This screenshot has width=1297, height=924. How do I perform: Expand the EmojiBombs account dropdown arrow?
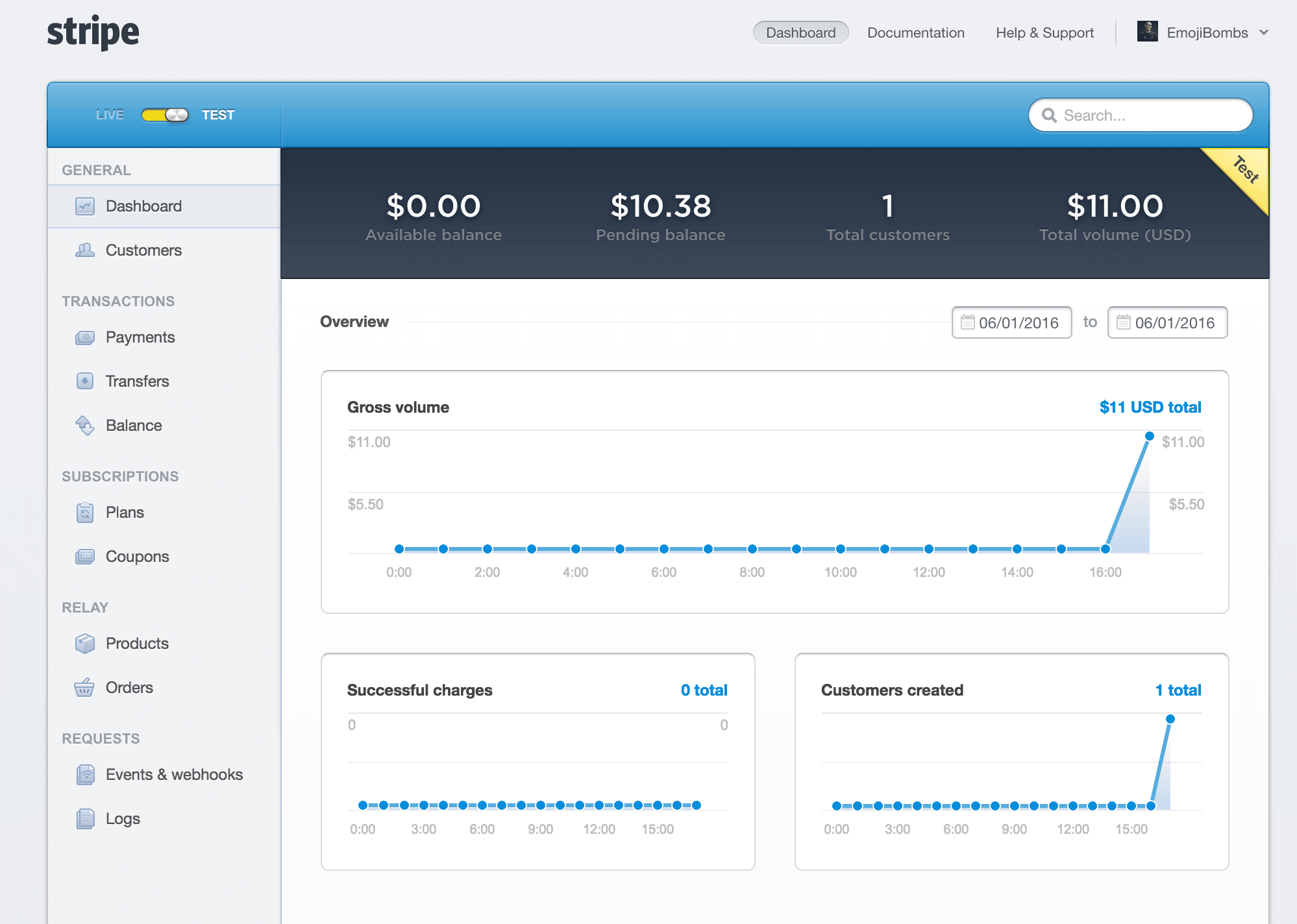[x=1263, y=32]
